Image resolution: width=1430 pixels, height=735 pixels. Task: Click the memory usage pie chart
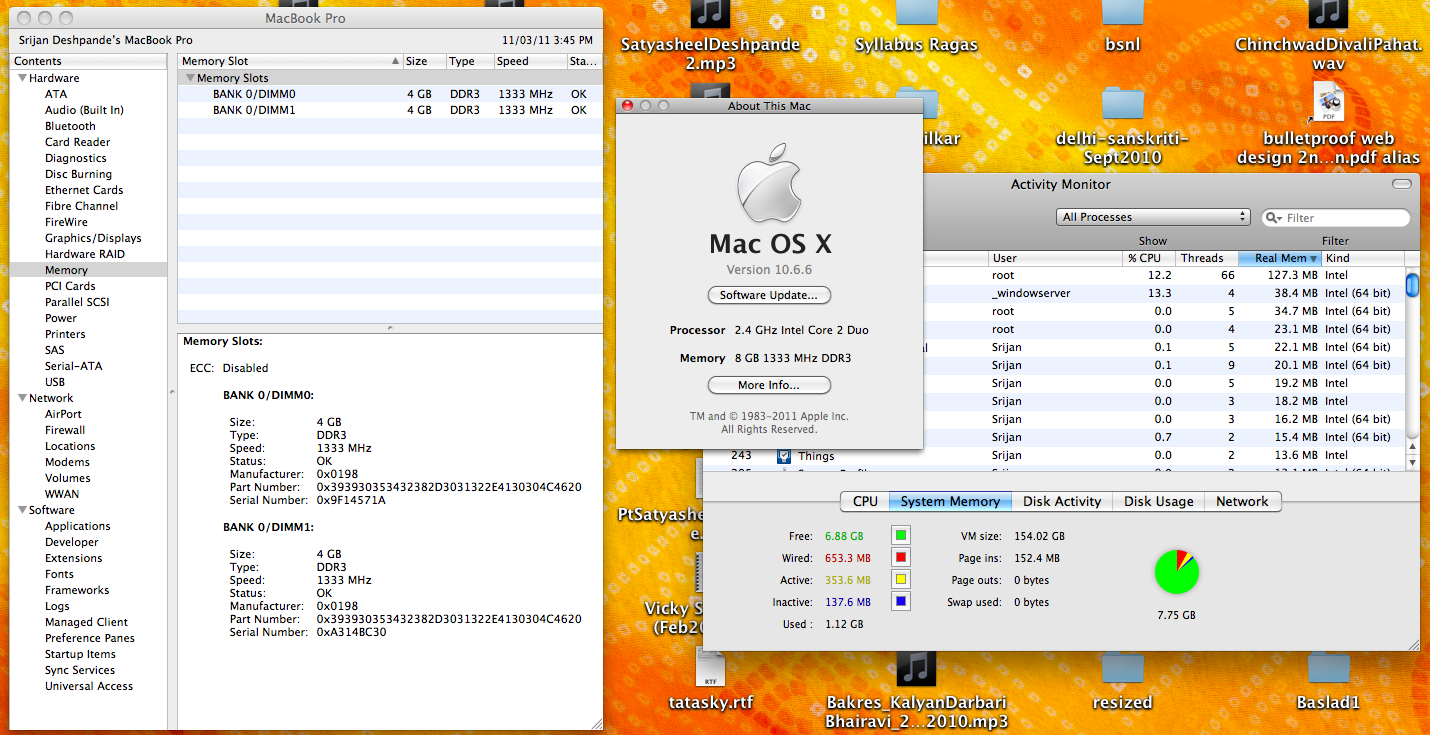point(1177,571)
